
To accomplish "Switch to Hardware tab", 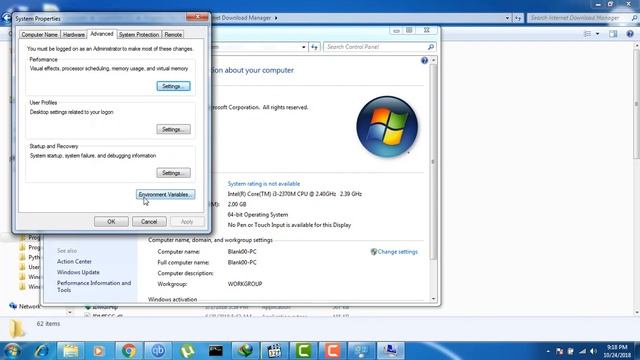I will pos(74,35).
